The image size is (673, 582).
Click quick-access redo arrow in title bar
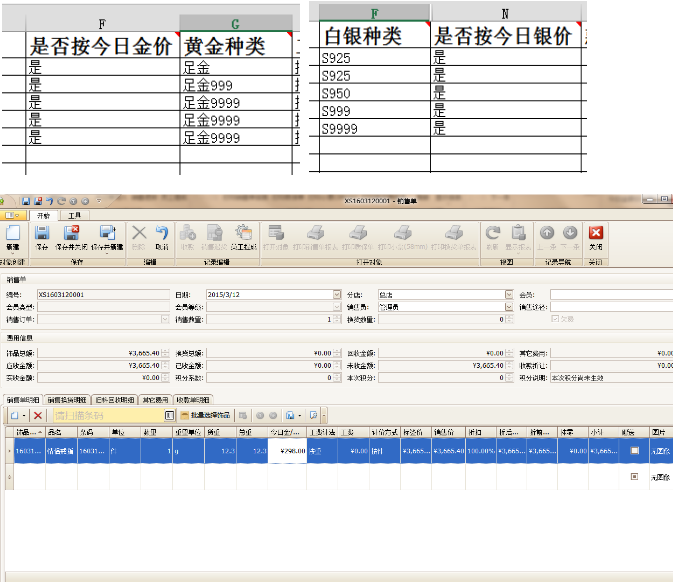coord(61,201)
